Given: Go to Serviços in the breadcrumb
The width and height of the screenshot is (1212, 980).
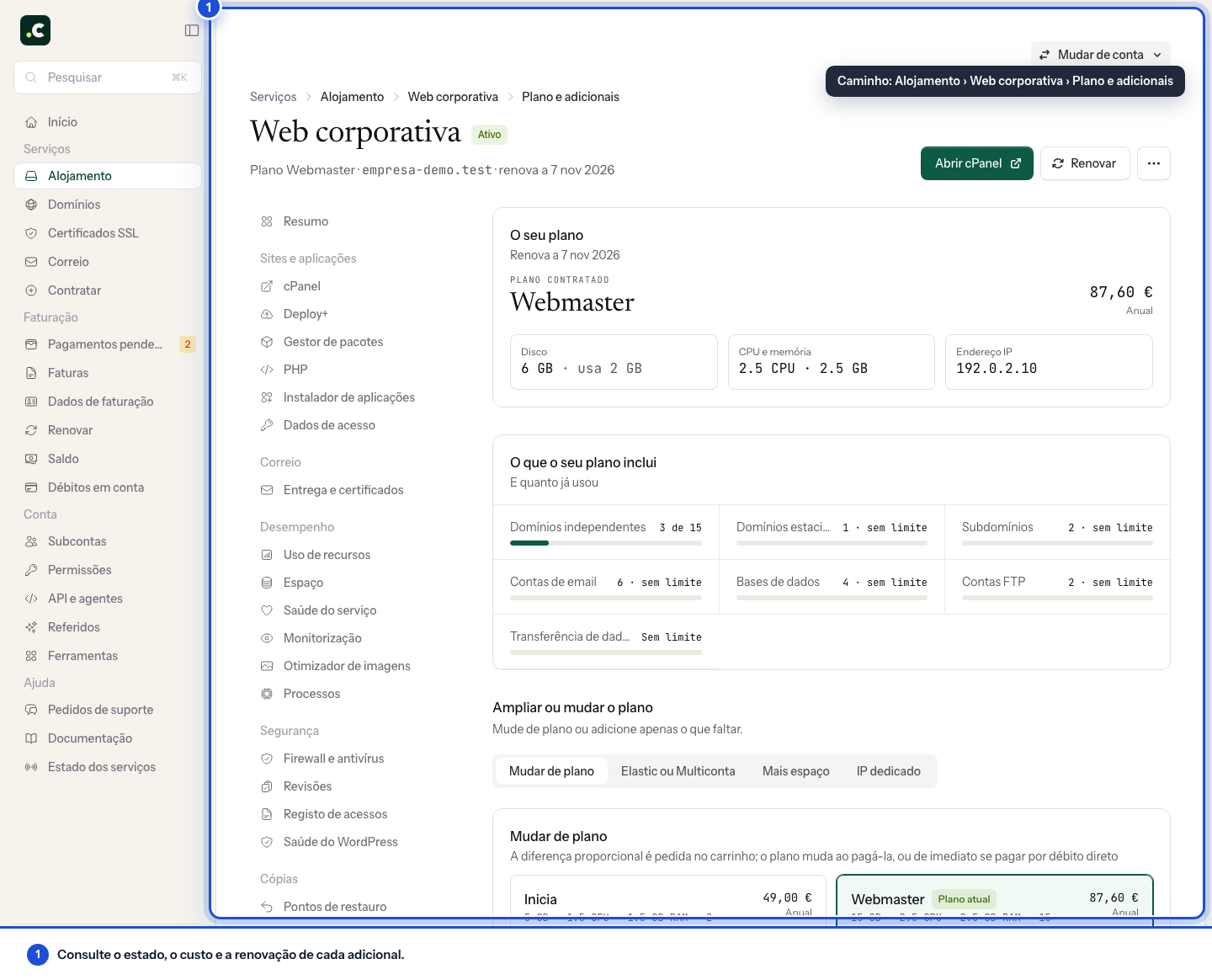Looking at the screenshot, I should (273, 97).
